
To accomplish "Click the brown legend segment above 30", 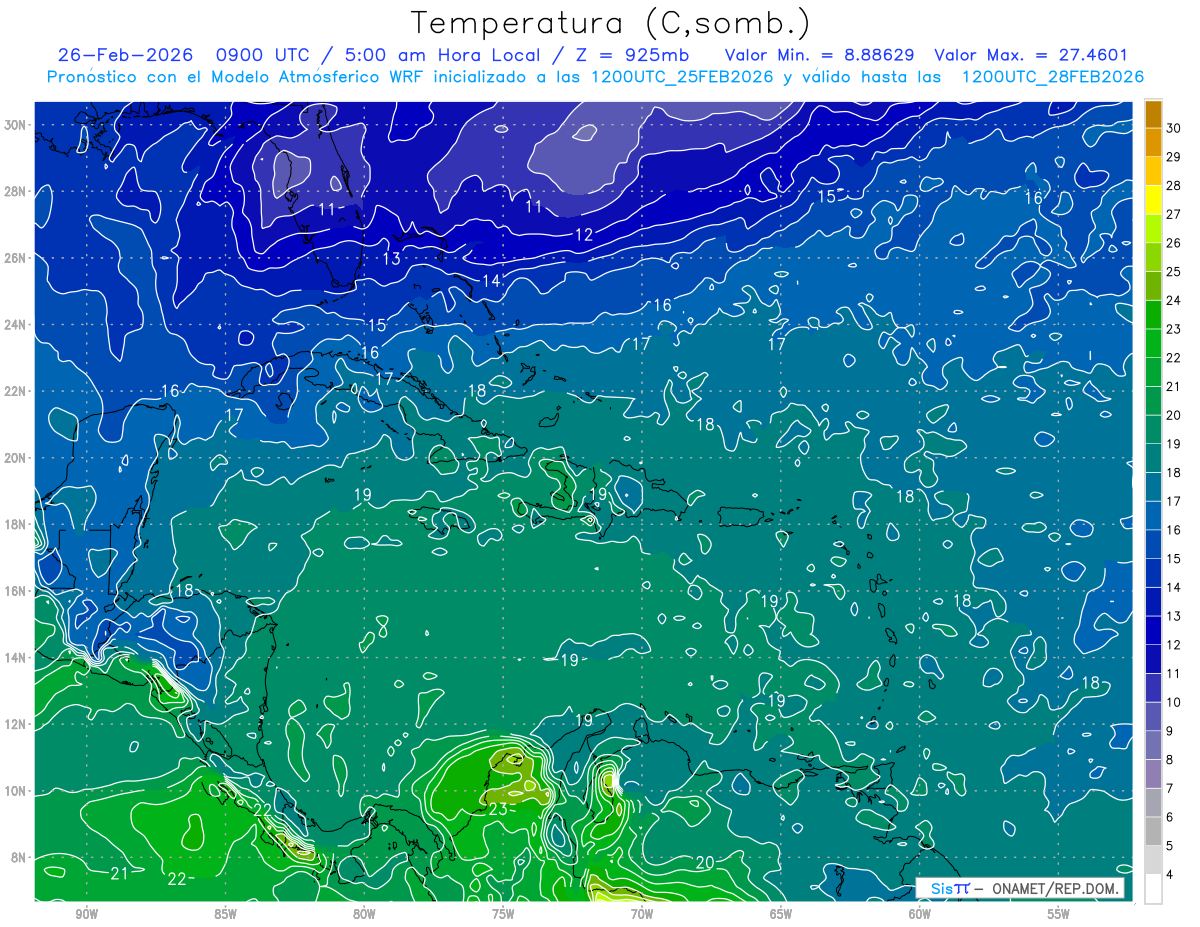I will pyautogui.click(x=1154, y=114).
